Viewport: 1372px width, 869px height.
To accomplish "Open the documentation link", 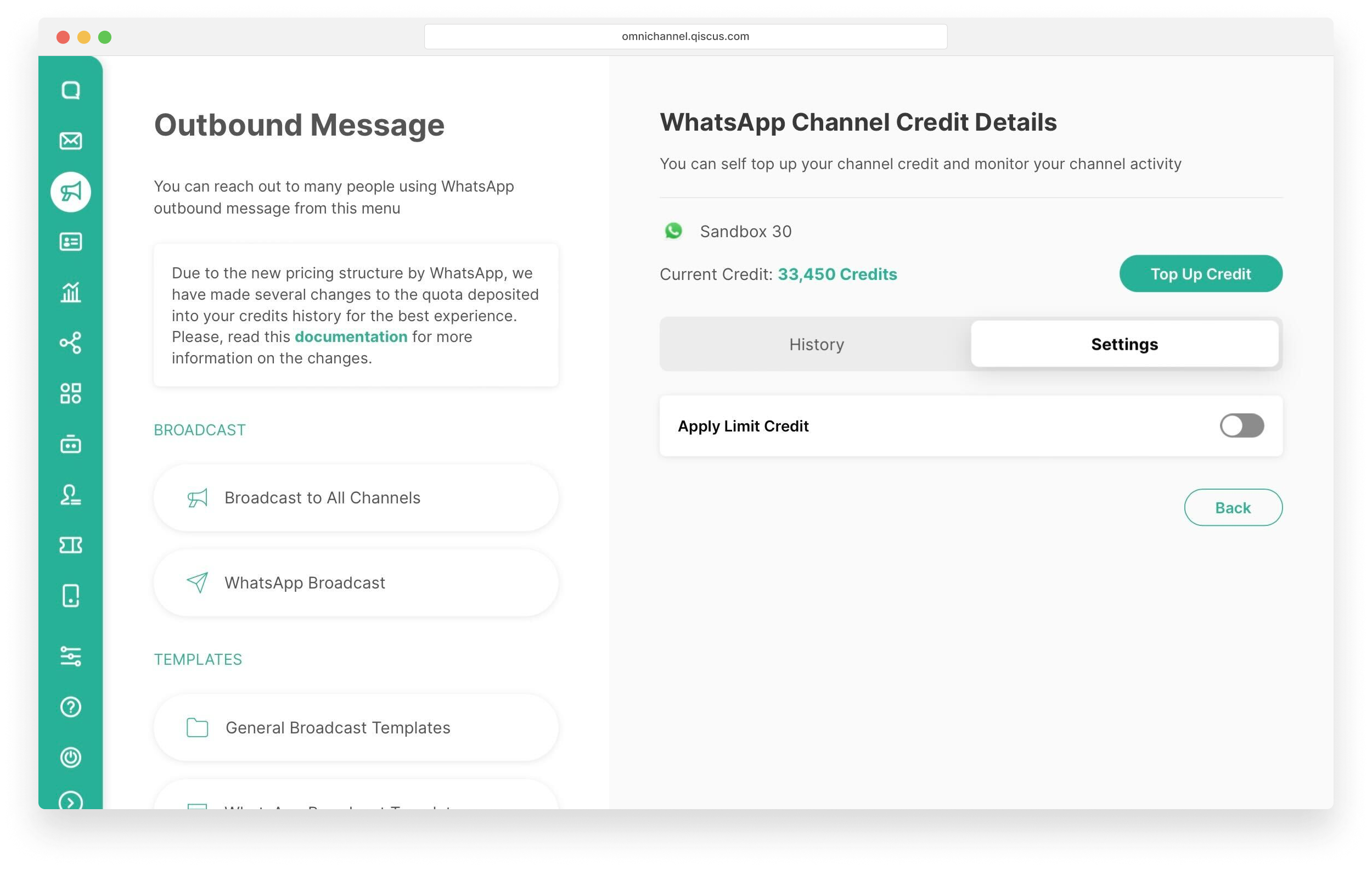I will (x=351, y=337).
